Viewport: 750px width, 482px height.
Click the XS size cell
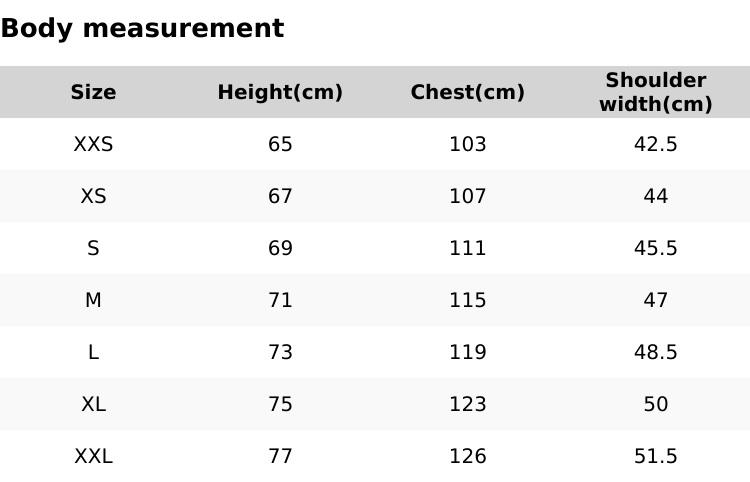[x=93, y=197]
